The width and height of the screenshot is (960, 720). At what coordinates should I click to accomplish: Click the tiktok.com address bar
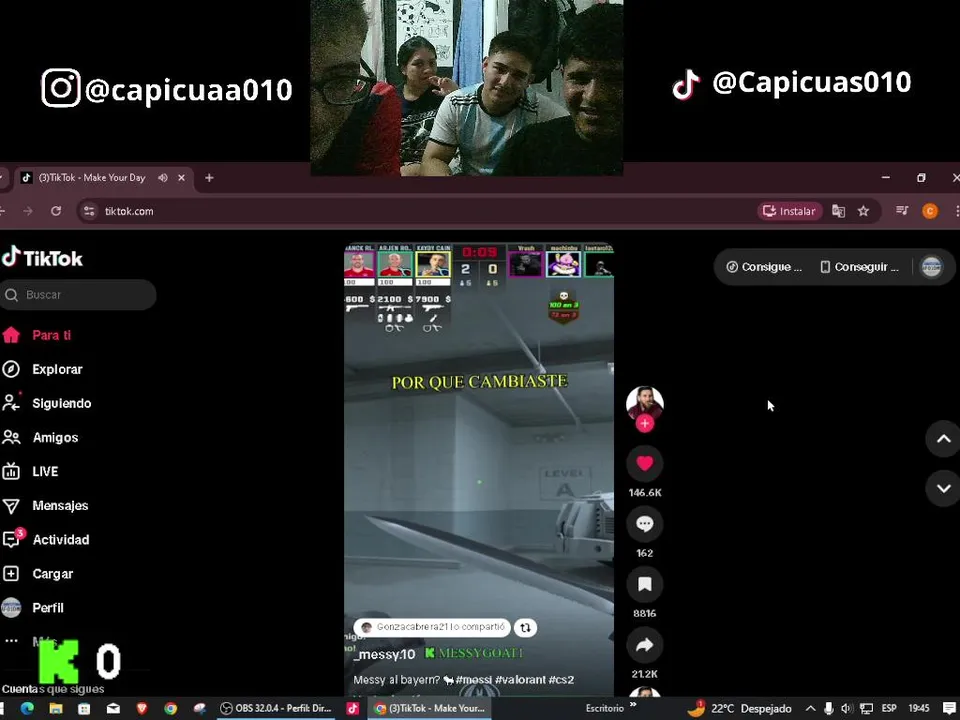(416, 211)
